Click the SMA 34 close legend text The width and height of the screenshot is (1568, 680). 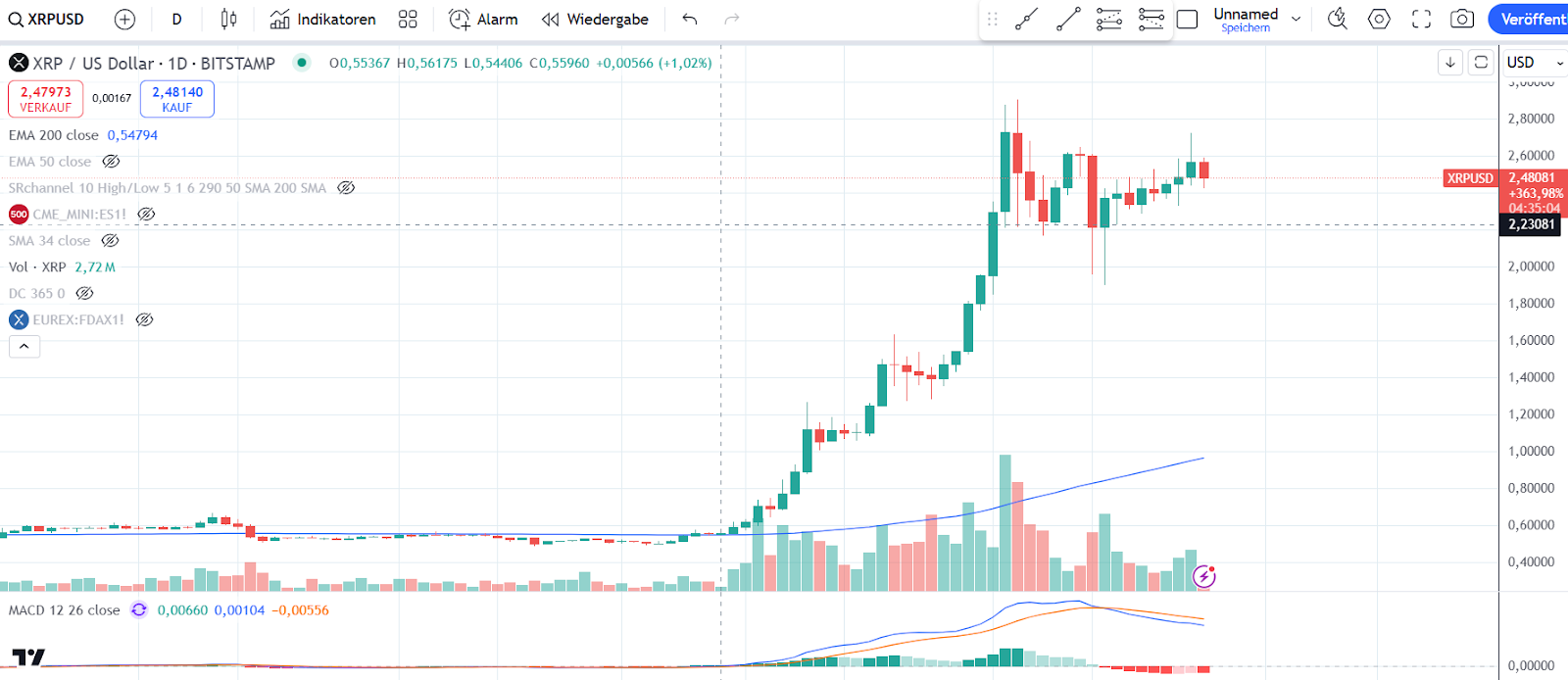49,240
